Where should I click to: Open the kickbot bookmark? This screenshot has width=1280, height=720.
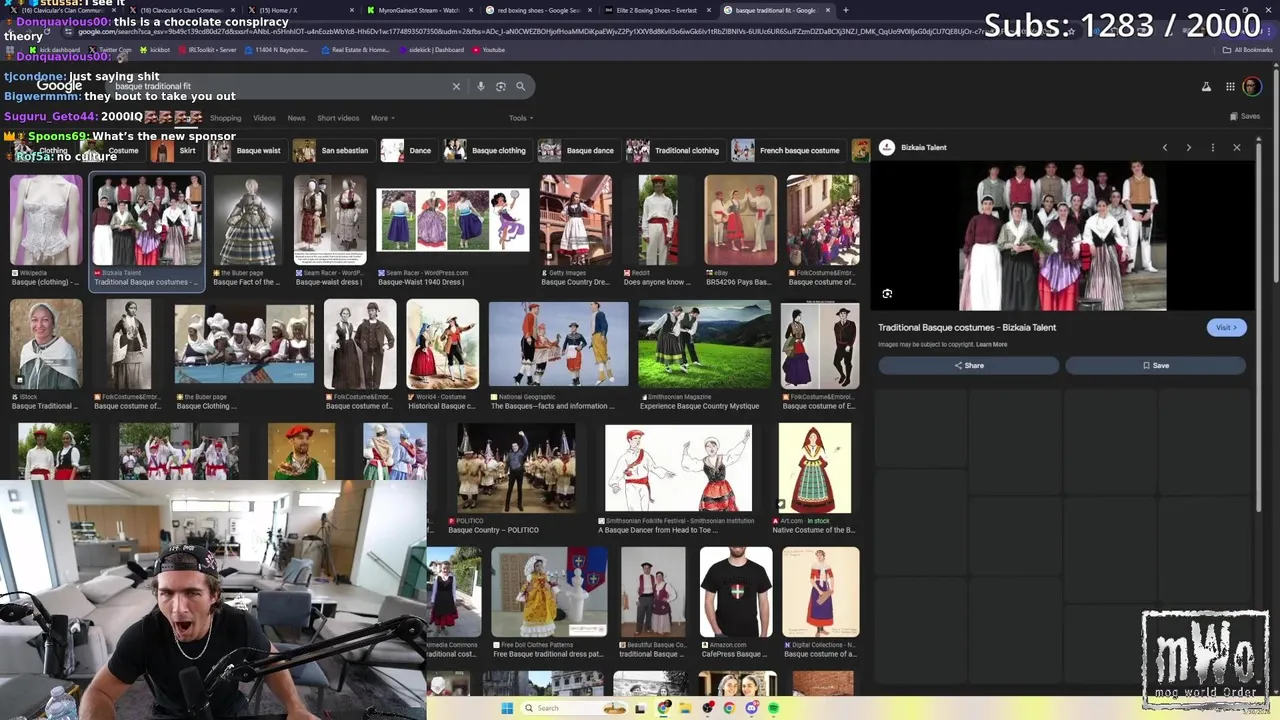tap(155, 49)
